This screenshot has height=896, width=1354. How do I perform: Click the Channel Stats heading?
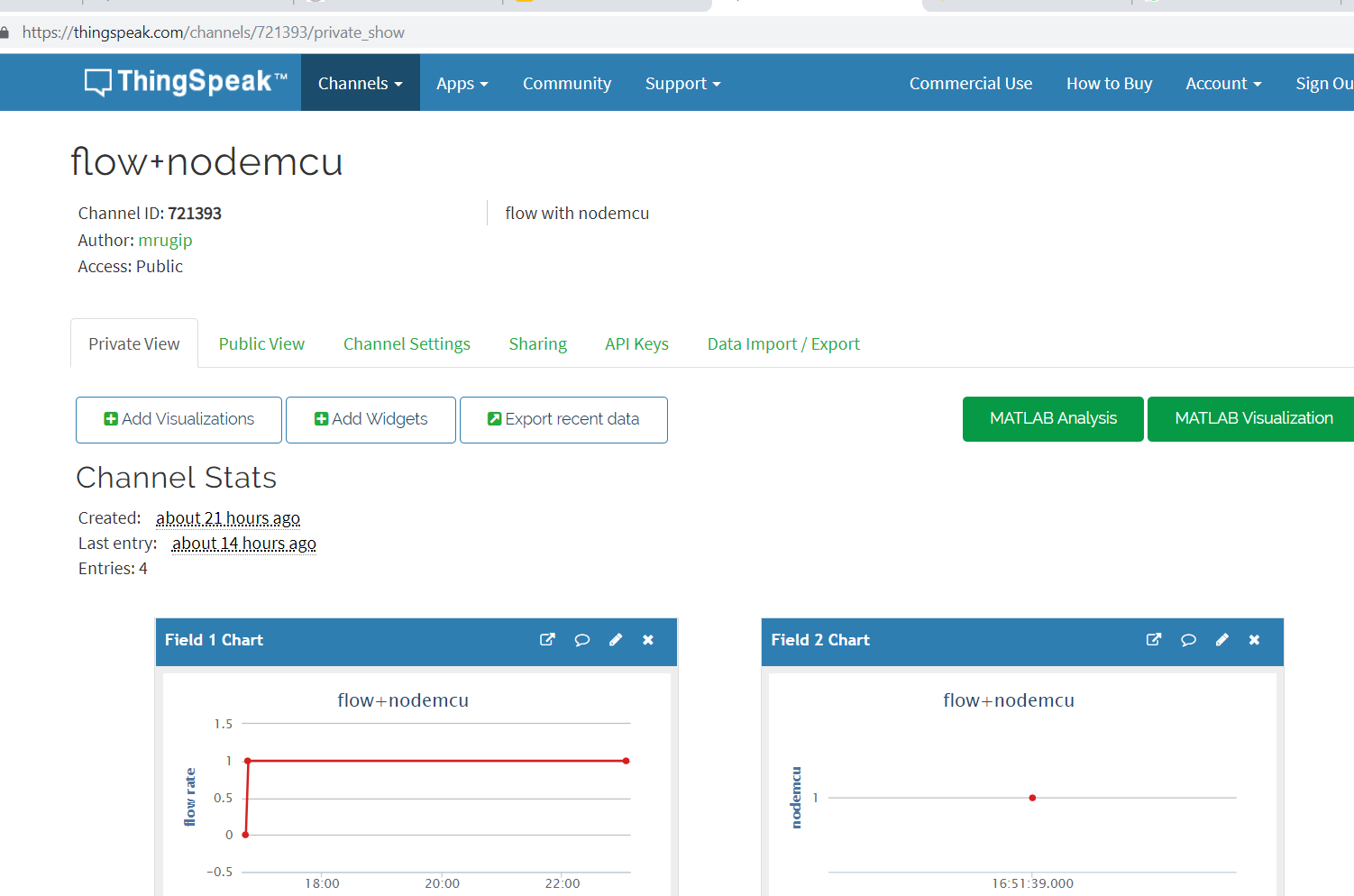pyautogui.click(x=177, y=478)
